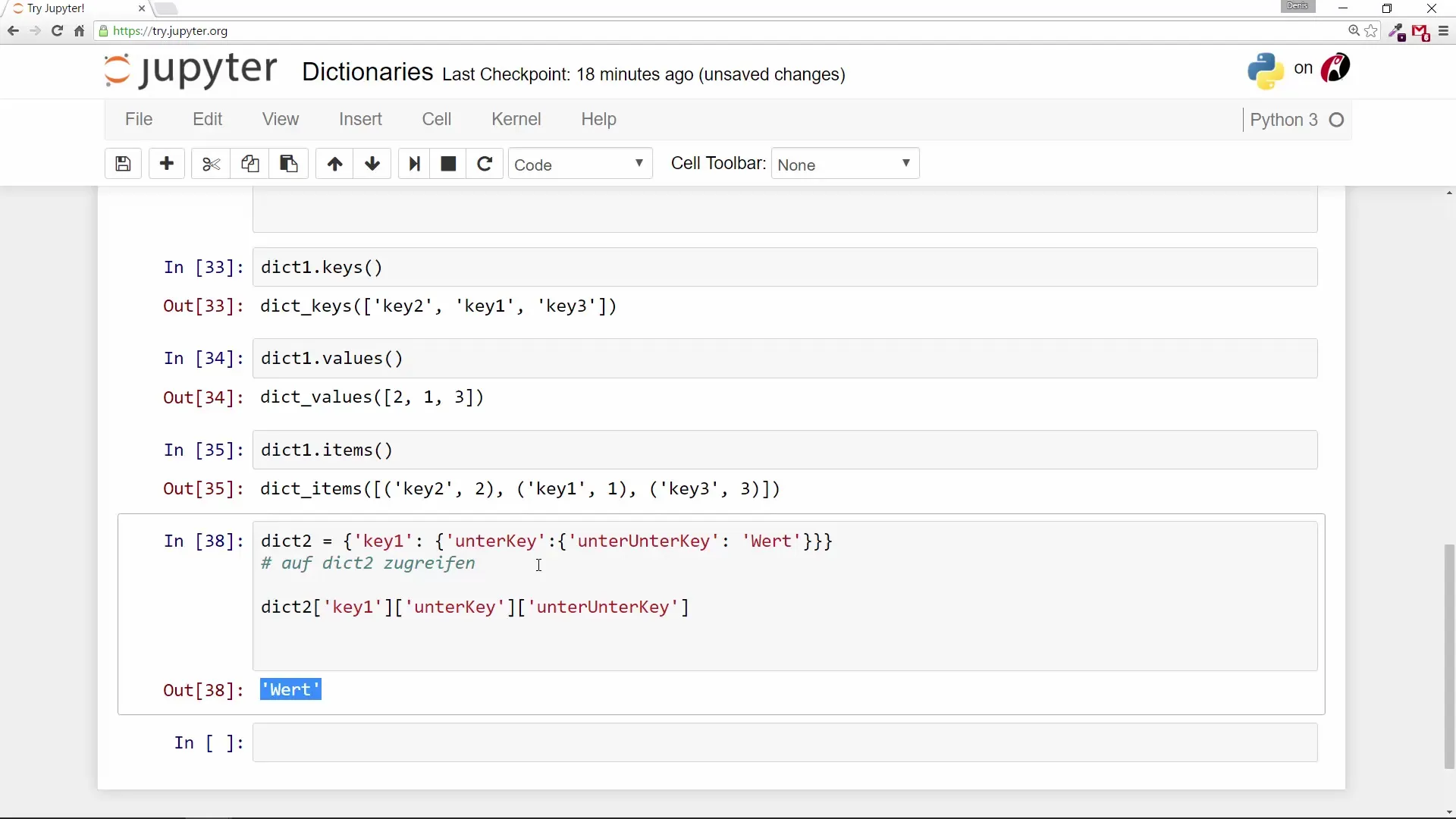Image resolution: width=1456 pixels, height=819 pixels.
Task: Click the dict2 definition line in cell 38
Action: point(547,541)
